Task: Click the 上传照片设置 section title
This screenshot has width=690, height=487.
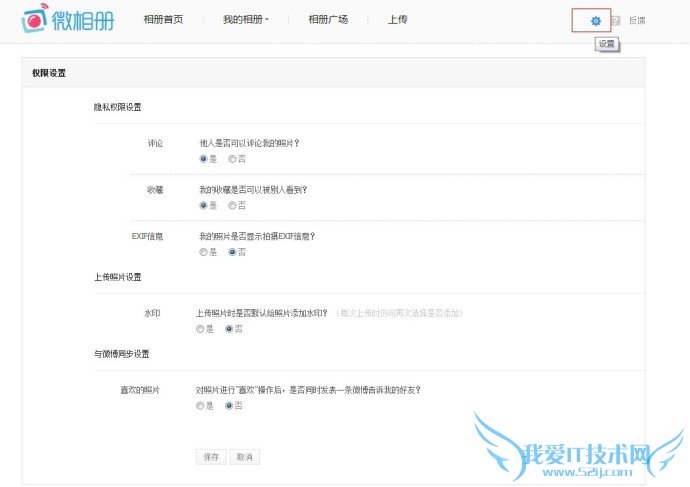Action: pos(117,277)
